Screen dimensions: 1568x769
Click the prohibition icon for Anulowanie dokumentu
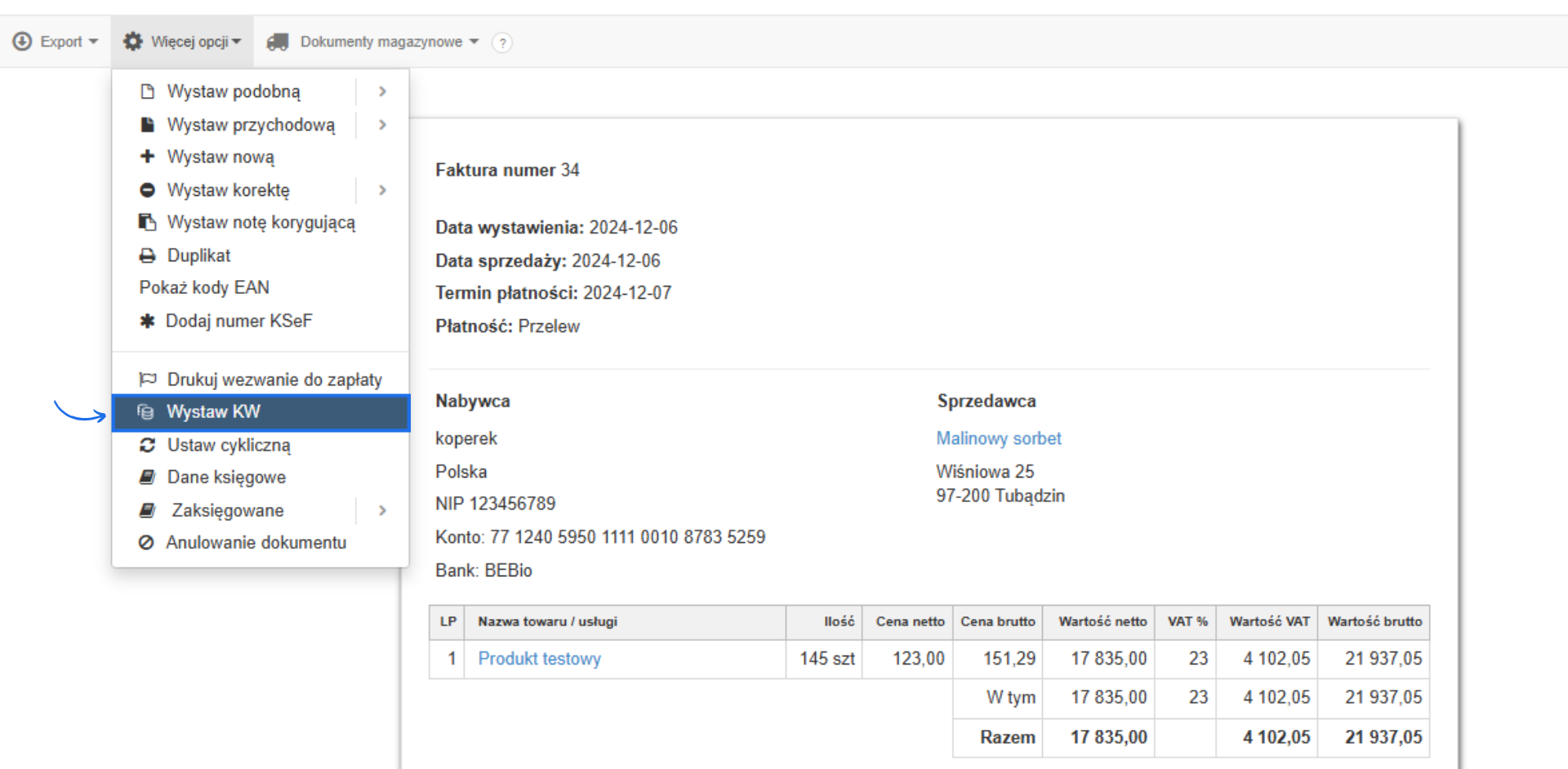(146, 542)
